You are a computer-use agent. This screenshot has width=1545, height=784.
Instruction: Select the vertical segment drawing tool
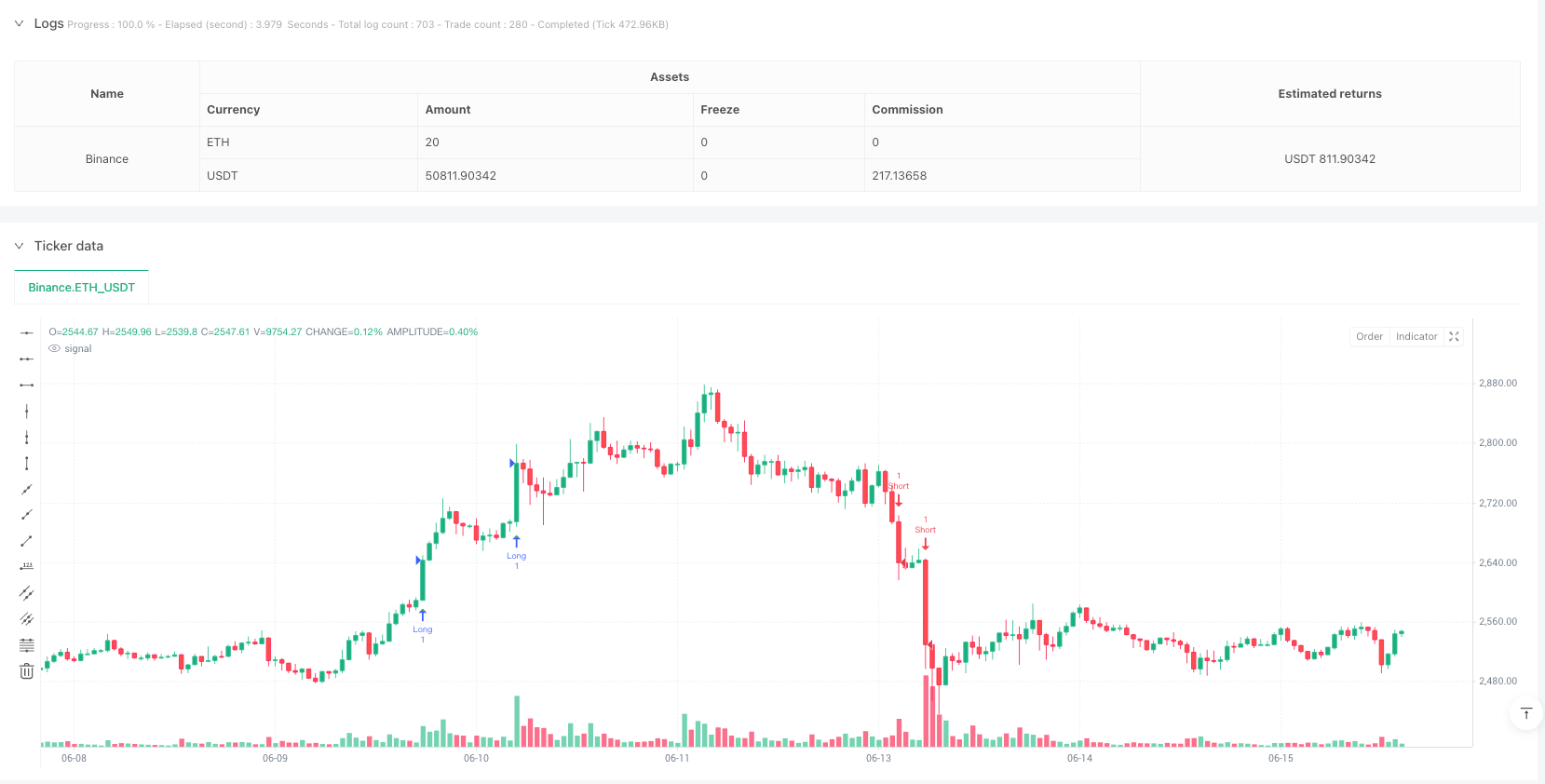(26, 463)
